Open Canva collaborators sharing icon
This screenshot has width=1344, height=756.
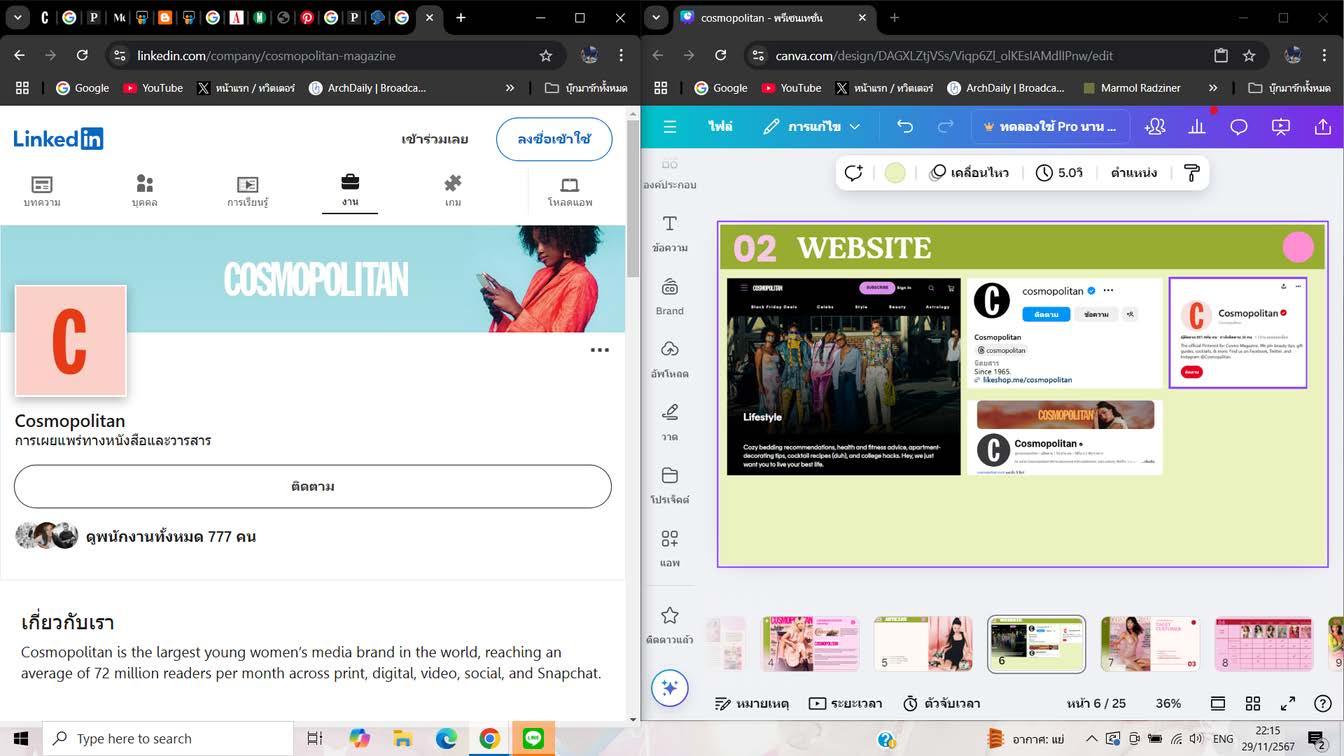pos(1155,127)
